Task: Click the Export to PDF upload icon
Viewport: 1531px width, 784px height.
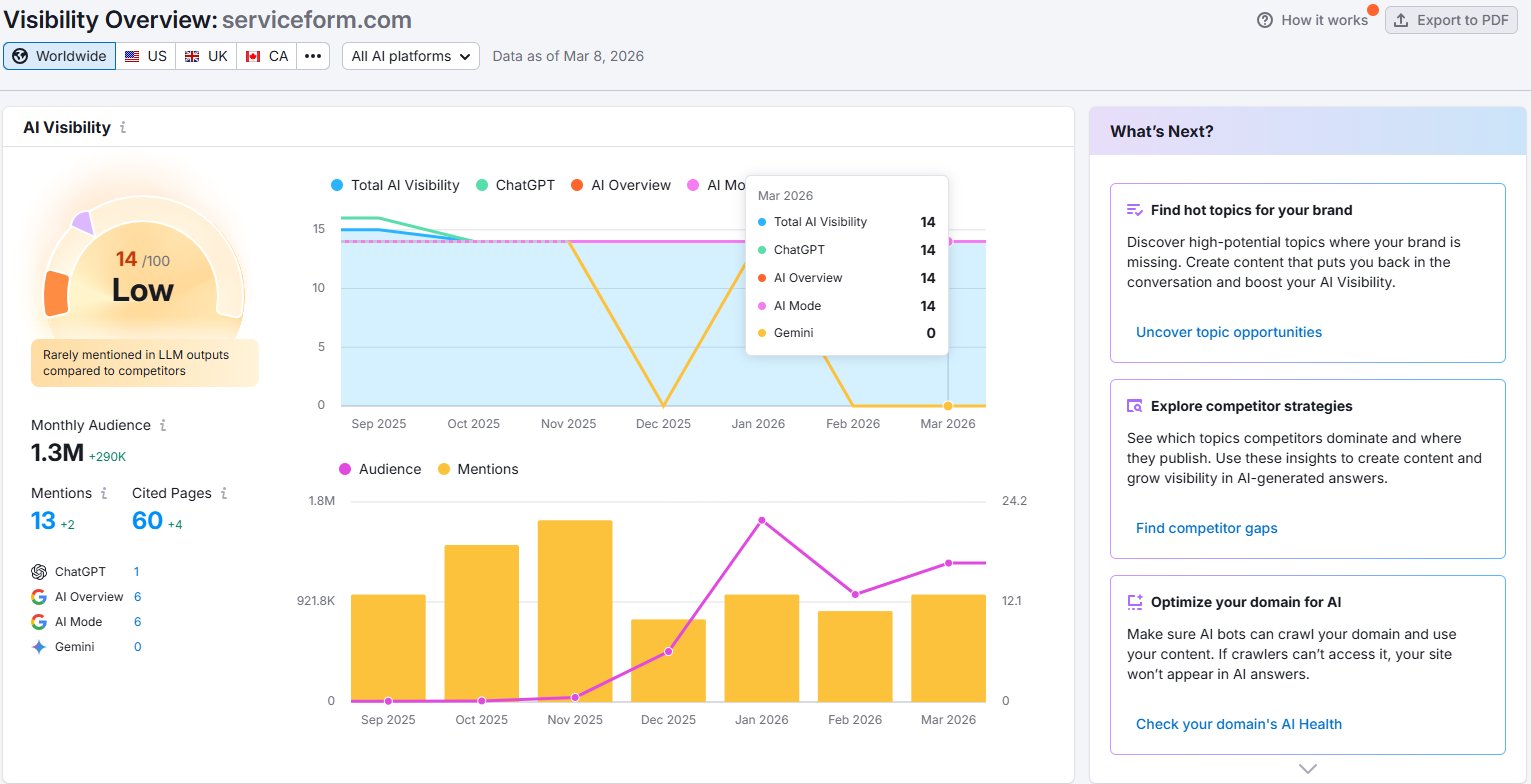Action: coord(1401,20)
